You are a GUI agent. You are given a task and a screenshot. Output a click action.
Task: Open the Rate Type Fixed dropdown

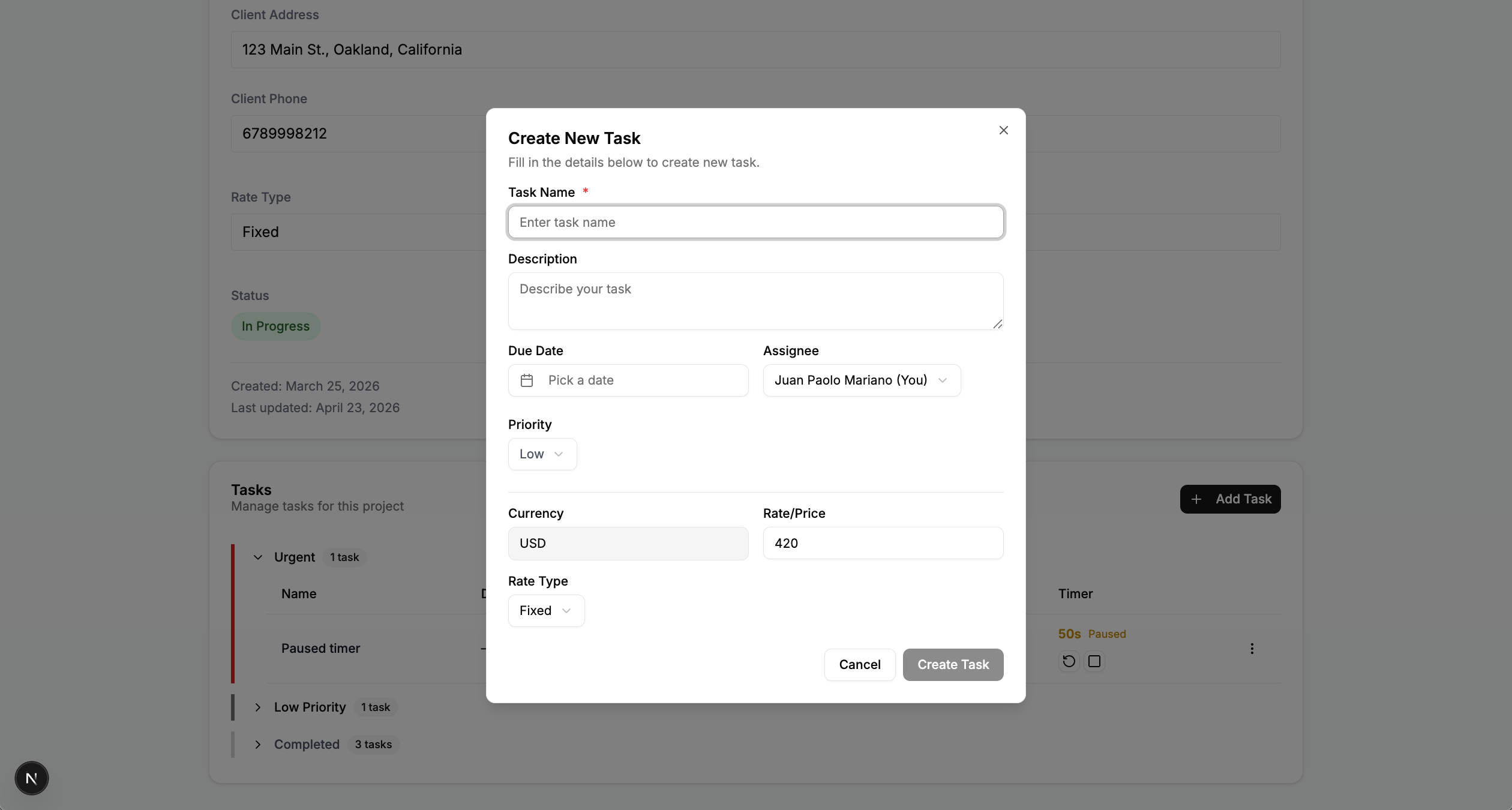click(545, 611)
